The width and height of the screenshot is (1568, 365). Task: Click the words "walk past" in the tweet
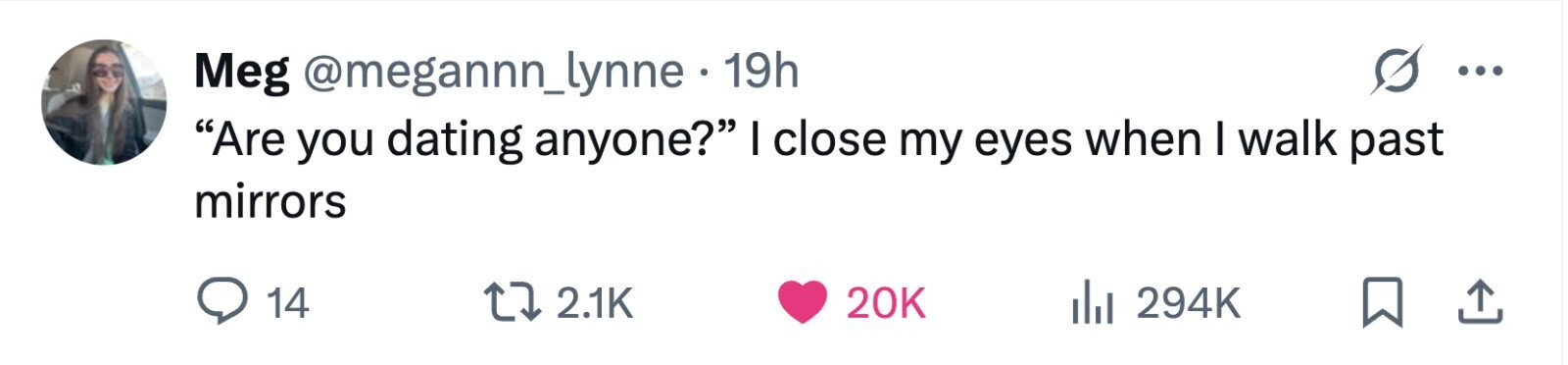[1341, 139]
